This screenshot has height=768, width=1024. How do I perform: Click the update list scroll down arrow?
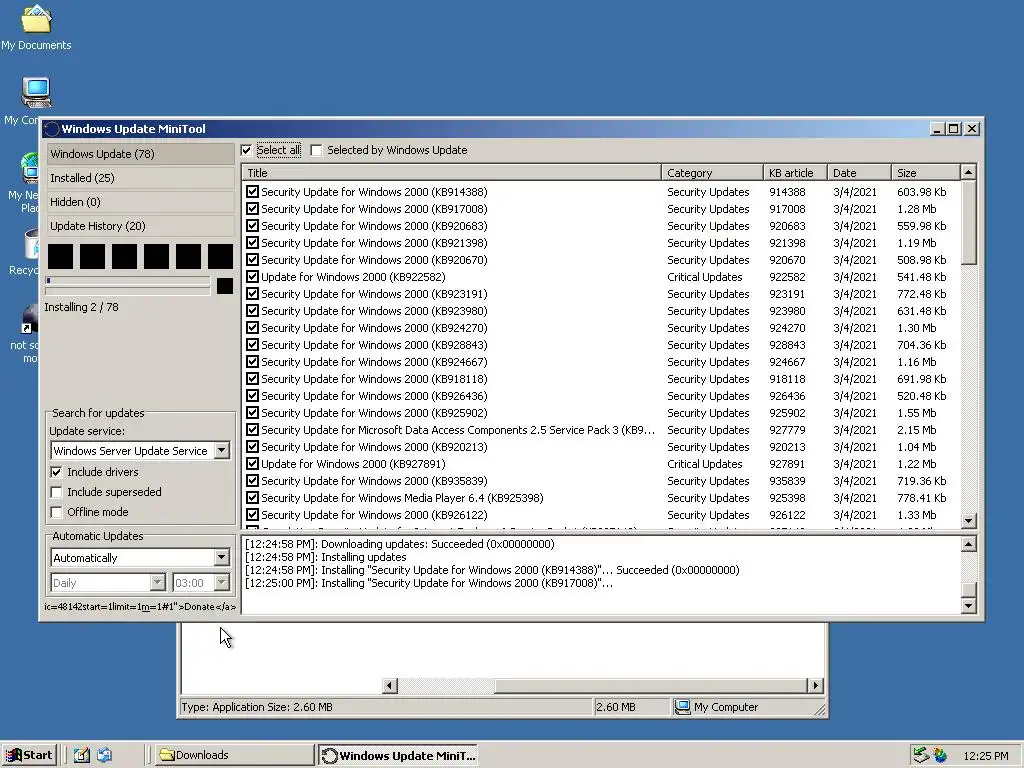pos(968,520)
